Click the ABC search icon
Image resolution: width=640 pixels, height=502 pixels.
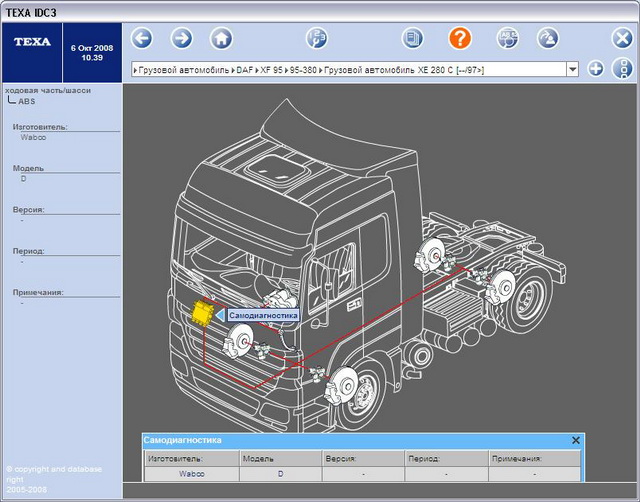(508, 39)
